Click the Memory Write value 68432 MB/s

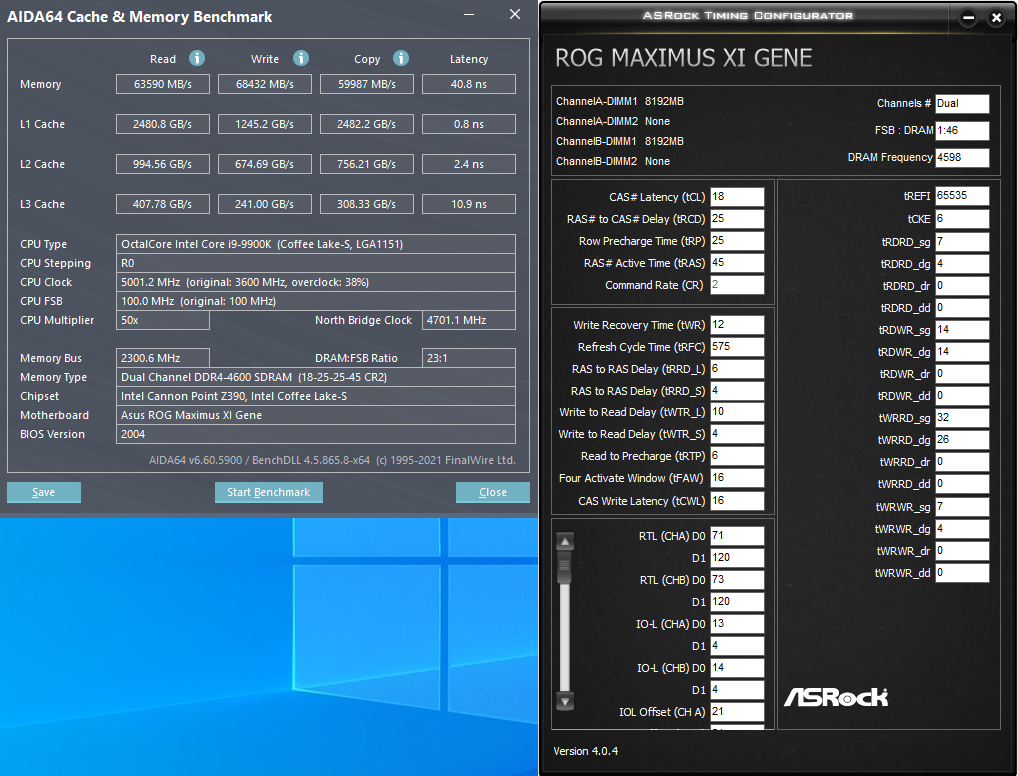coord(265,84)
